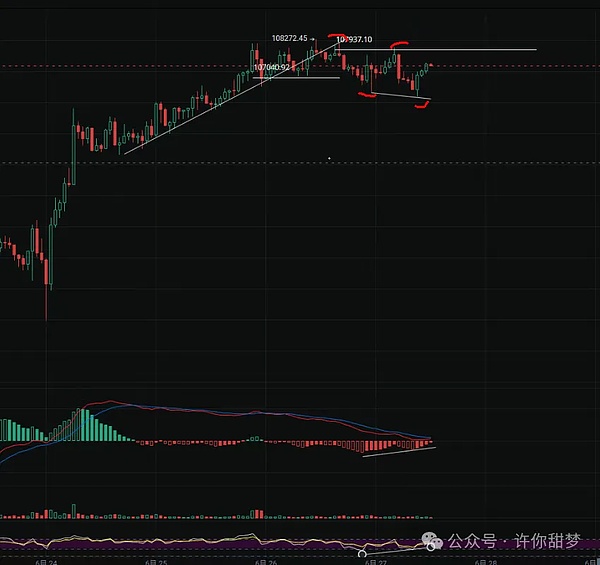Viewport: 600px width, 565px height.
Task: Click the 107937.10 price label
Action: tap(358, 40)
